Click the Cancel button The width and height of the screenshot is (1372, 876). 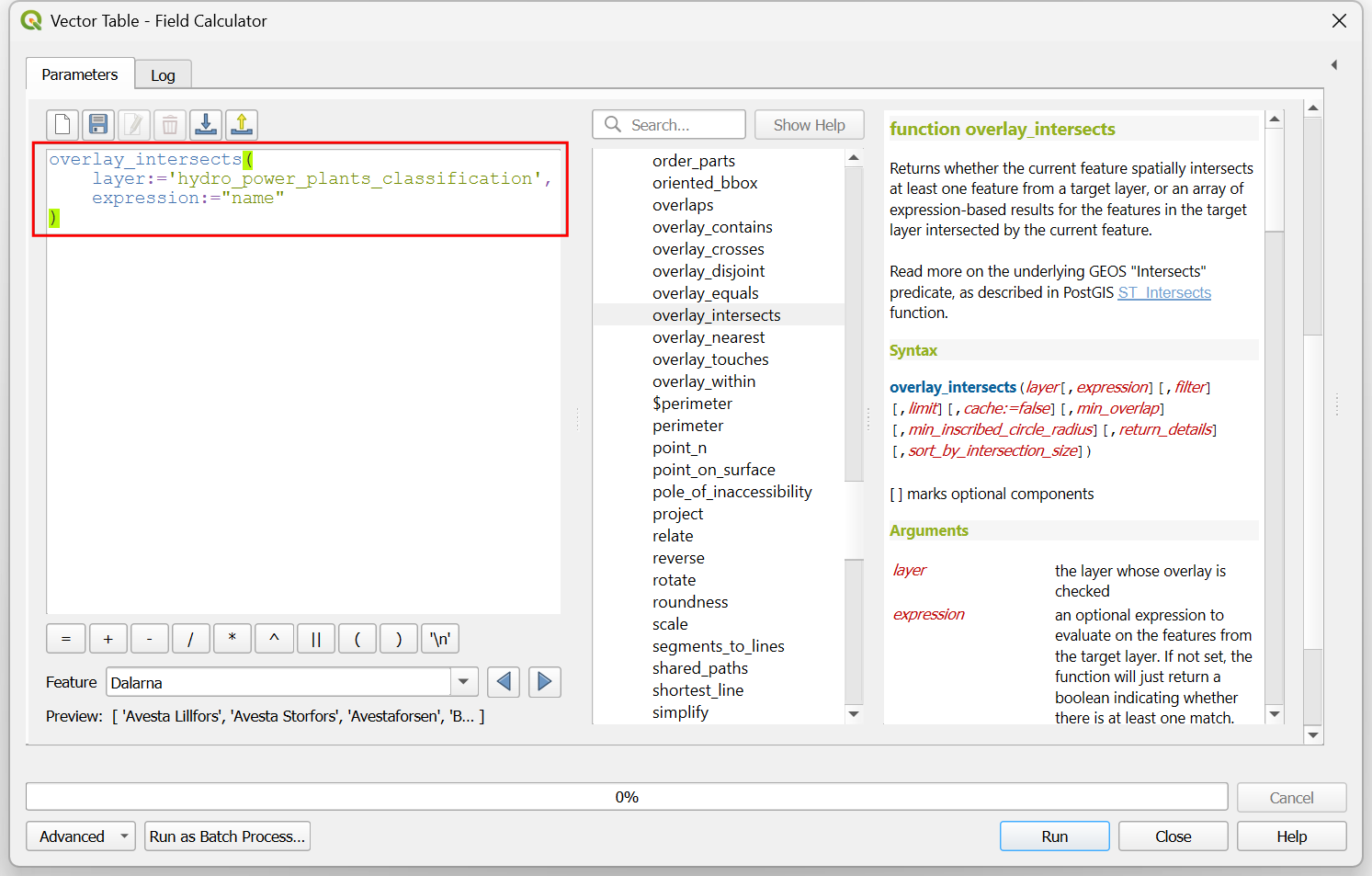(x=1292, y=798)
